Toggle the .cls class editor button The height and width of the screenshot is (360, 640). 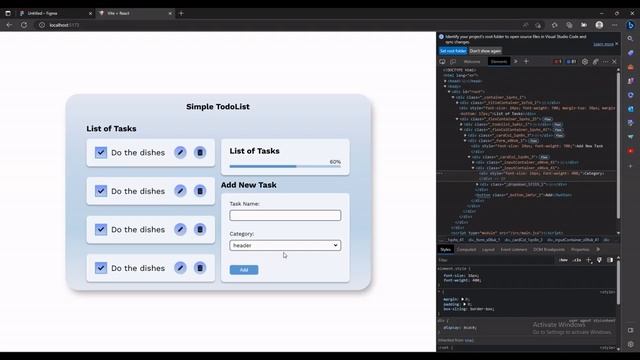577,260
